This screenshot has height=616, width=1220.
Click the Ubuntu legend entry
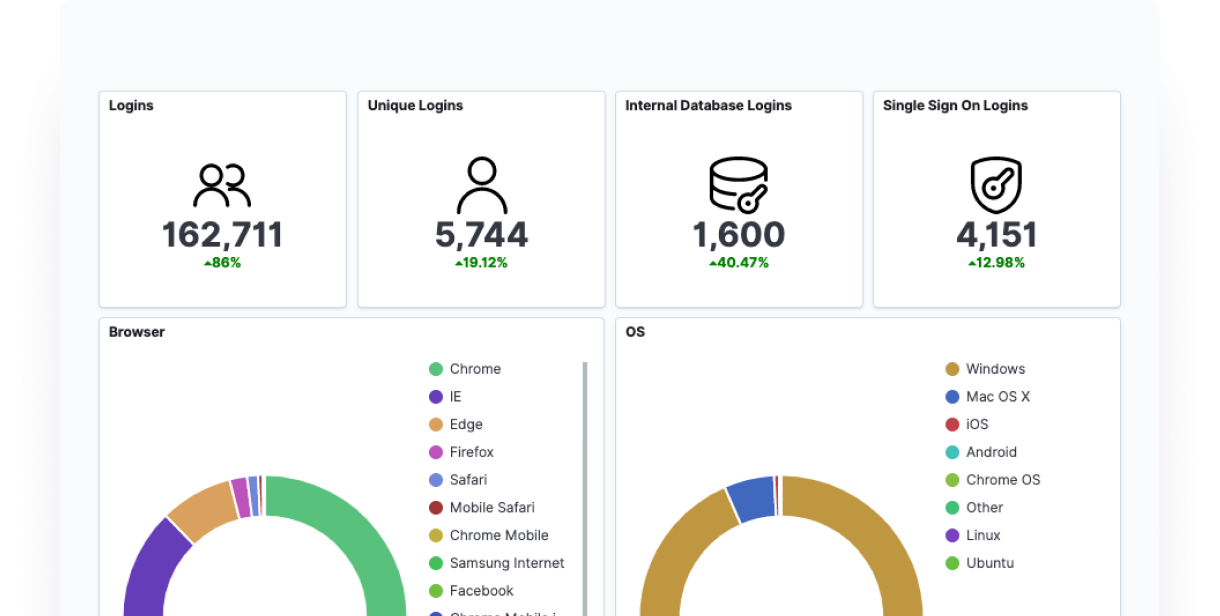point(990,563)
